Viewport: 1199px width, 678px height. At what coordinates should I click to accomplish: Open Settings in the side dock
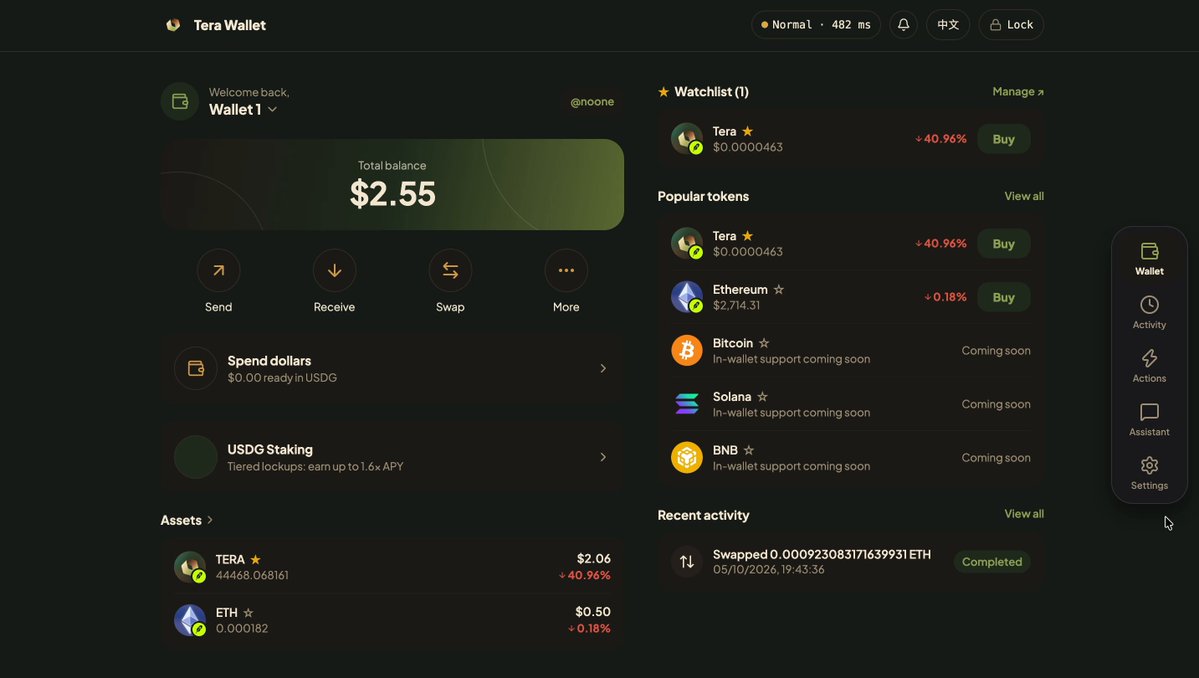click(x=1149, y=473)
